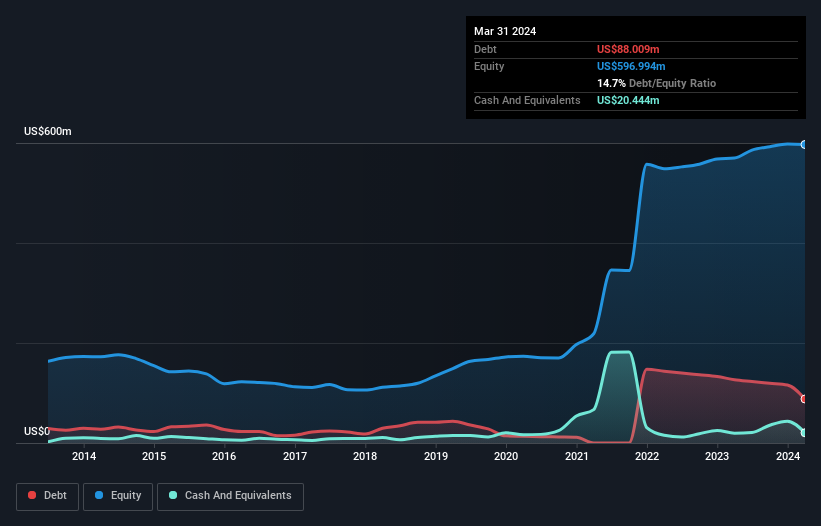
Task: Click the US$0 y-axis label
Action: coord(37,431)
